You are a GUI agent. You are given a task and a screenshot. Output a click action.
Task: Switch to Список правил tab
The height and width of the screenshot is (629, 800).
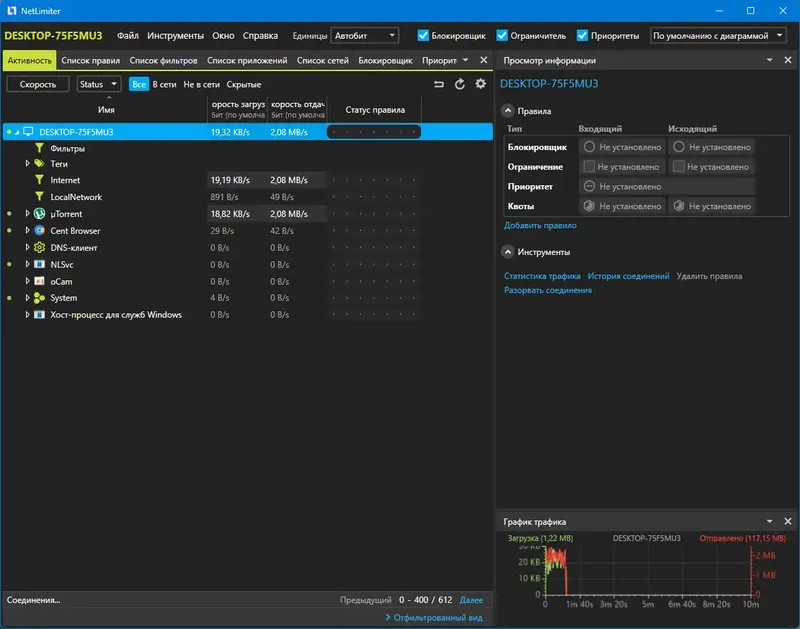coord(90,60)
